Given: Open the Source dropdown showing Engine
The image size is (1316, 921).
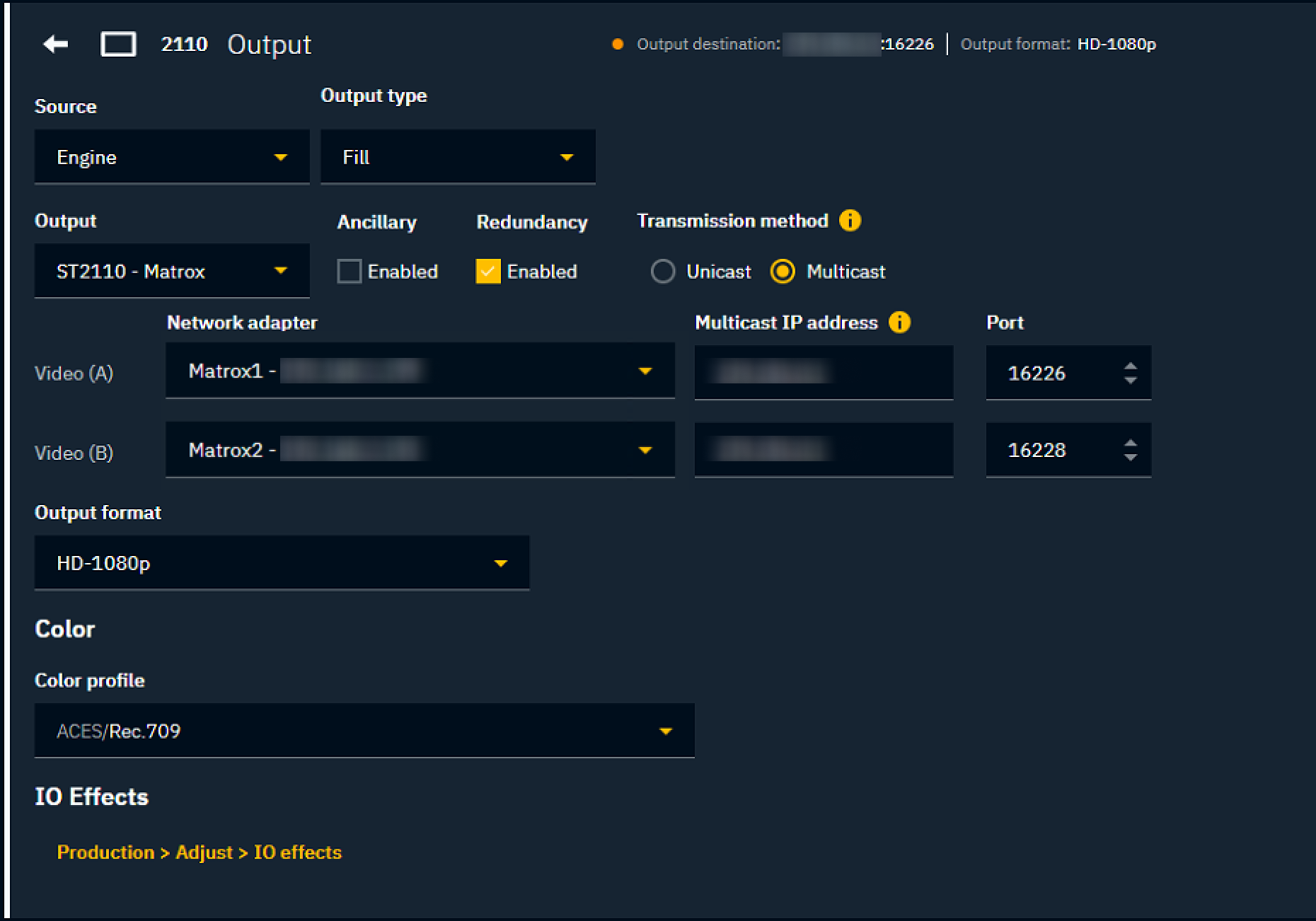Looking at the screenshot, I should coord(171,157).
